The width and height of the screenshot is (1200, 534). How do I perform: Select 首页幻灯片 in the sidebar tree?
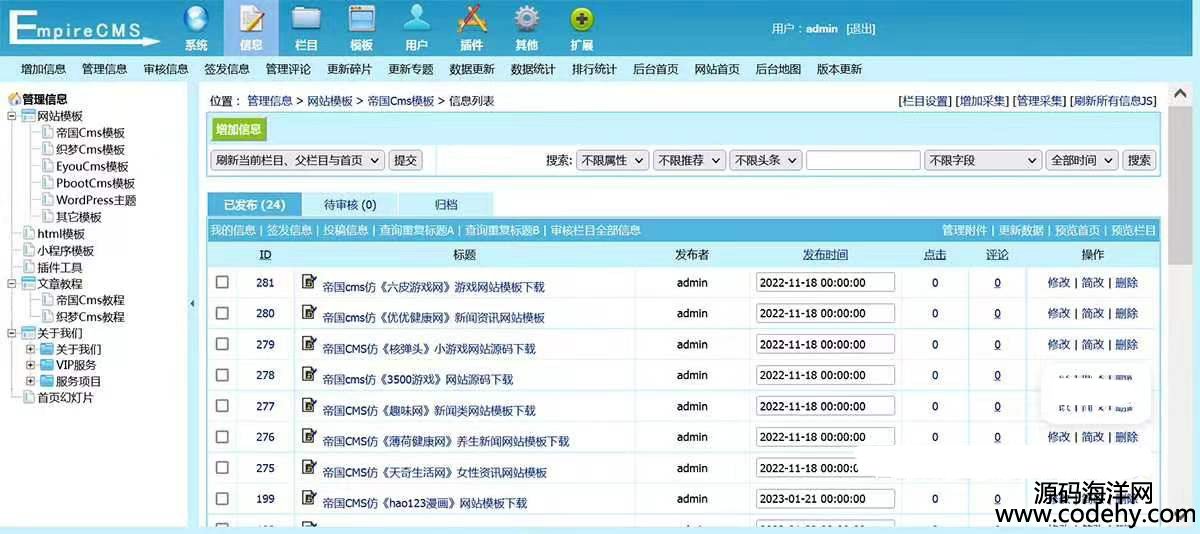click(x=66, y=397)
